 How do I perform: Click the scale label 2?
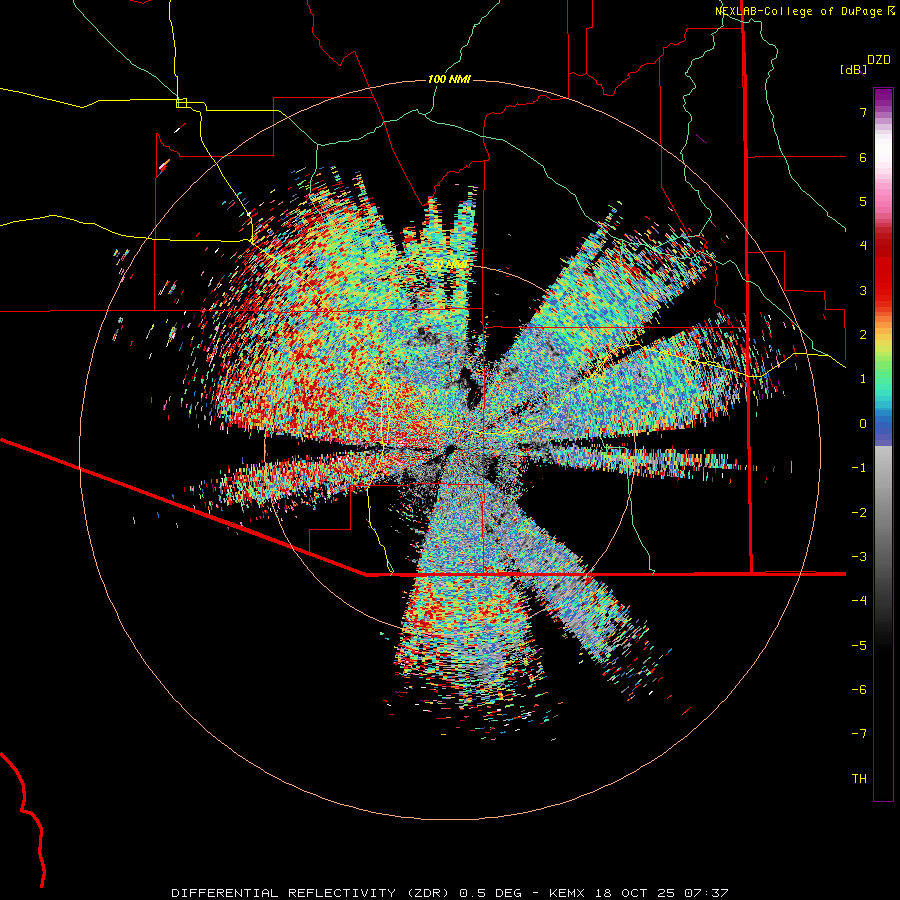pos(863,335)
